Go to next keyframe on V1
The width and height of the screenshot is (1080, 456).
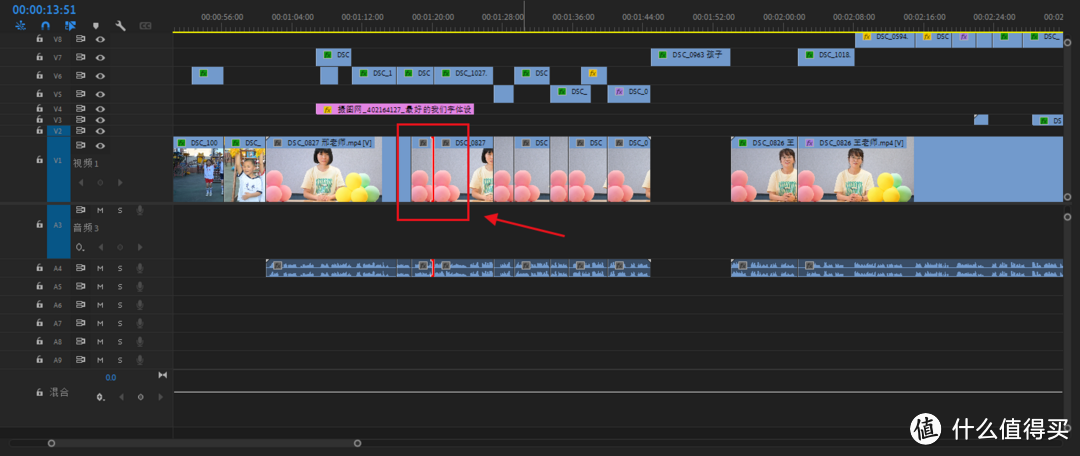point(120,183)
